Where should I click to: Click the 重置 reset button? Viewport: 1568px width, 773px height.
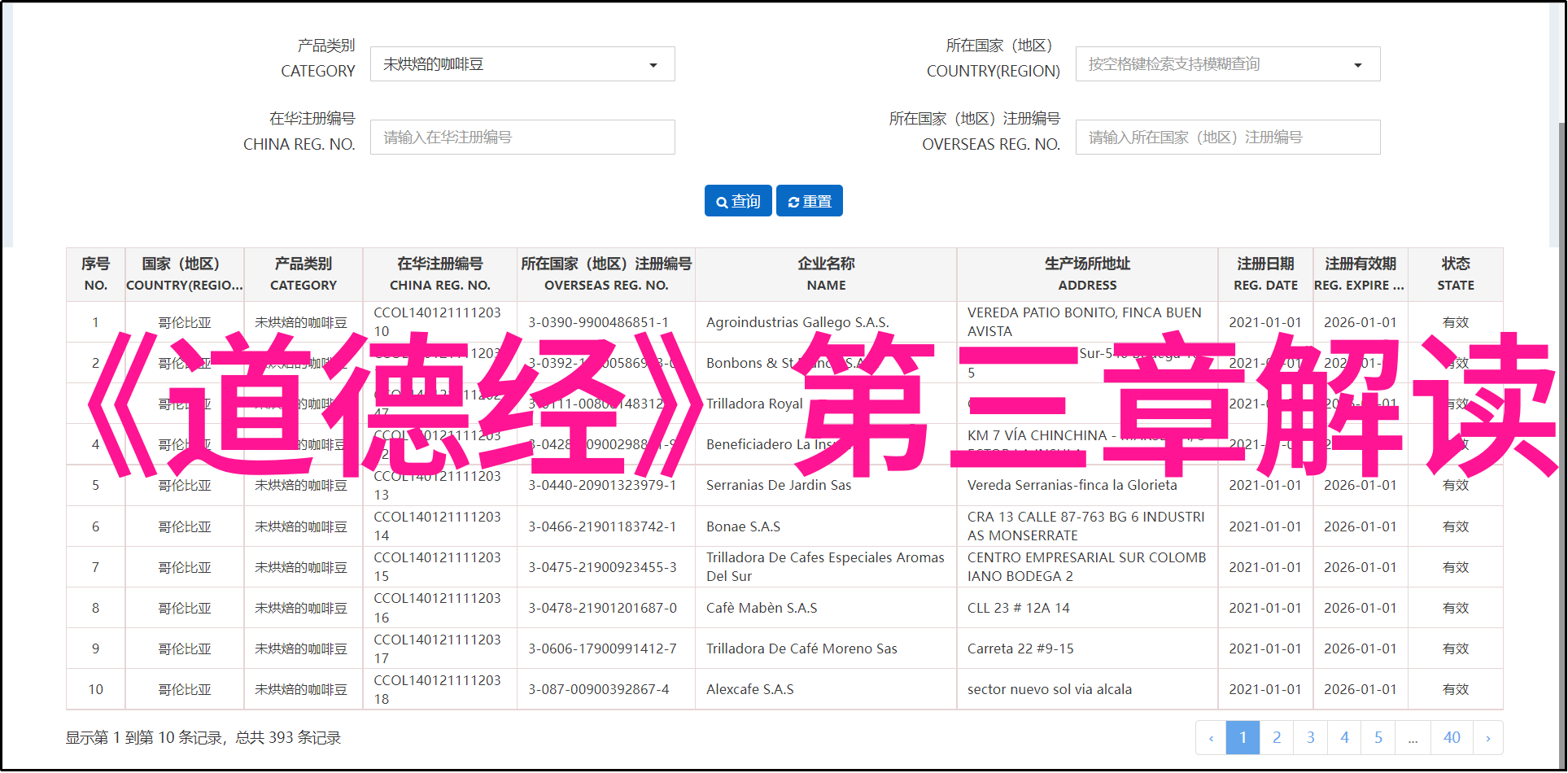click(x=810, y=201)
